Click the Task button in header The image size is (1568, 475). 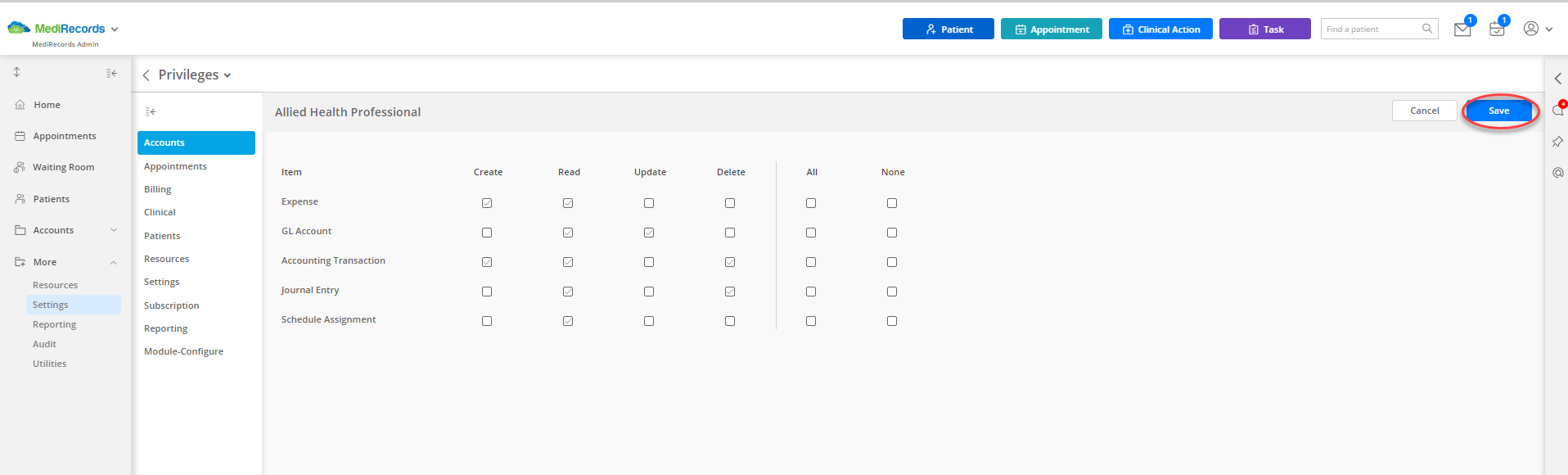1265,29
